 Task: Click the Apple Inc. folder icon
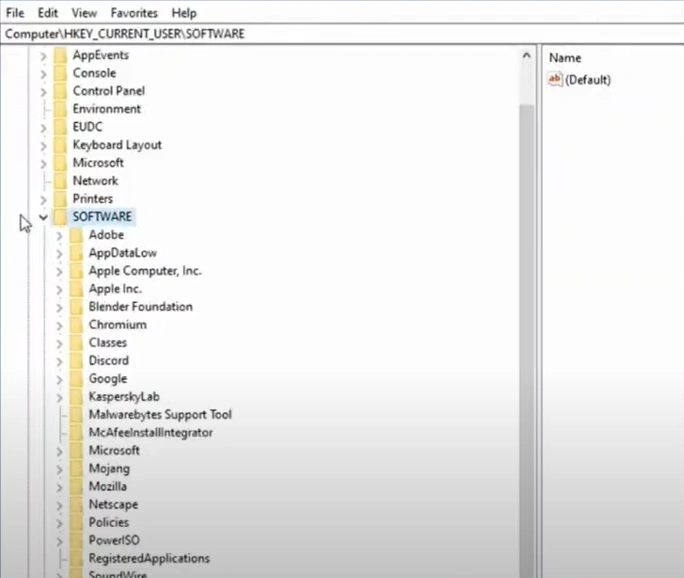[76, 289]
